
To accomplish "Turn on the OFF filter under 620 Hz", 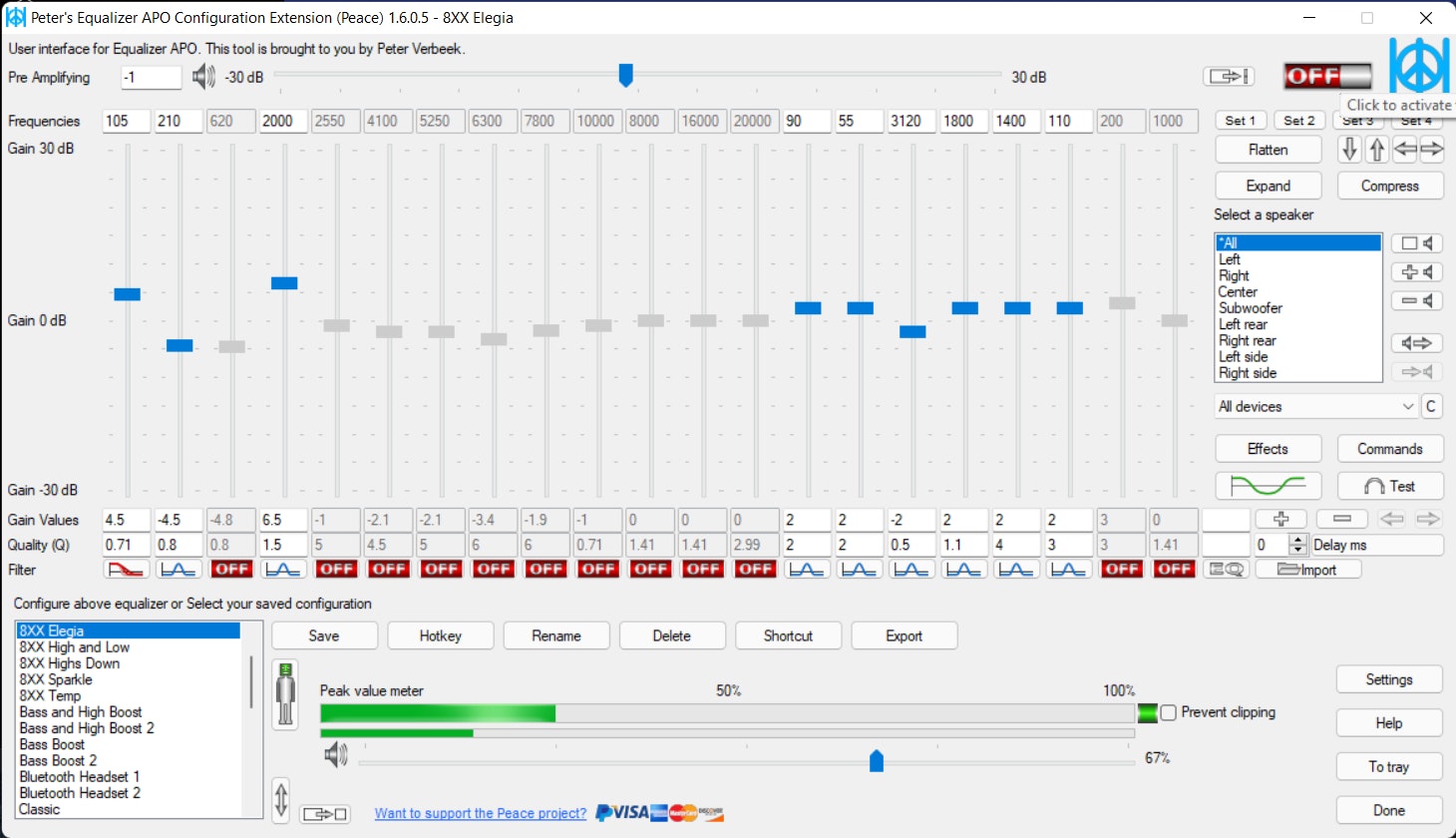I will [x=231, y=569].
